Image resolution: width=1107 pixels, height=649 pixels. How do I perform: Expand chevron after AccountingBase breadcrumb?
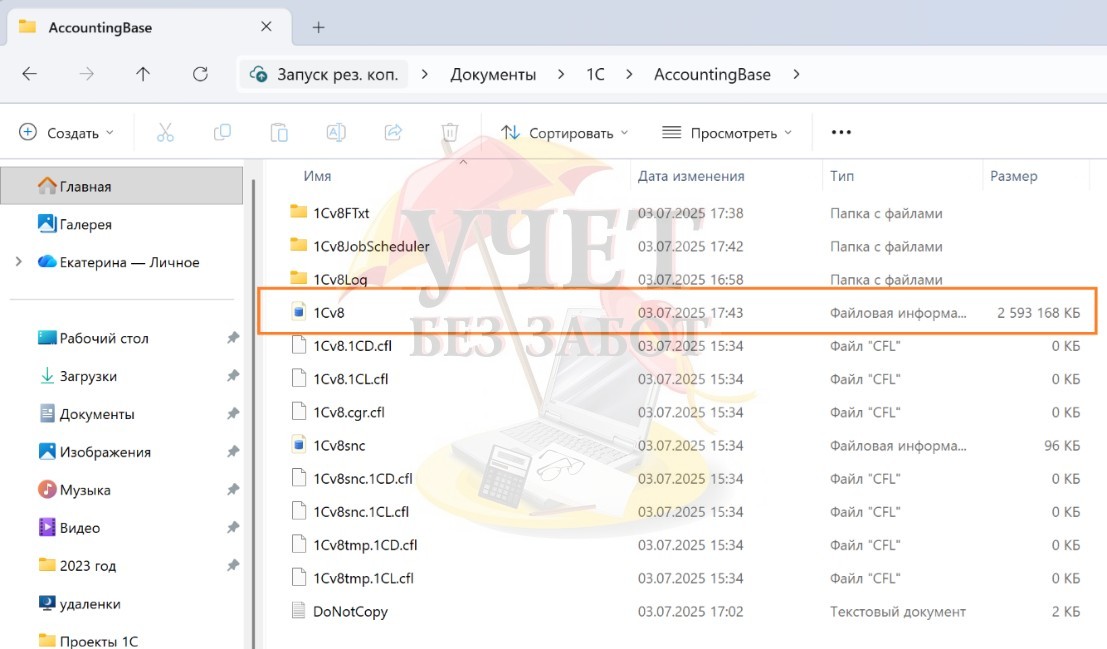796,74
